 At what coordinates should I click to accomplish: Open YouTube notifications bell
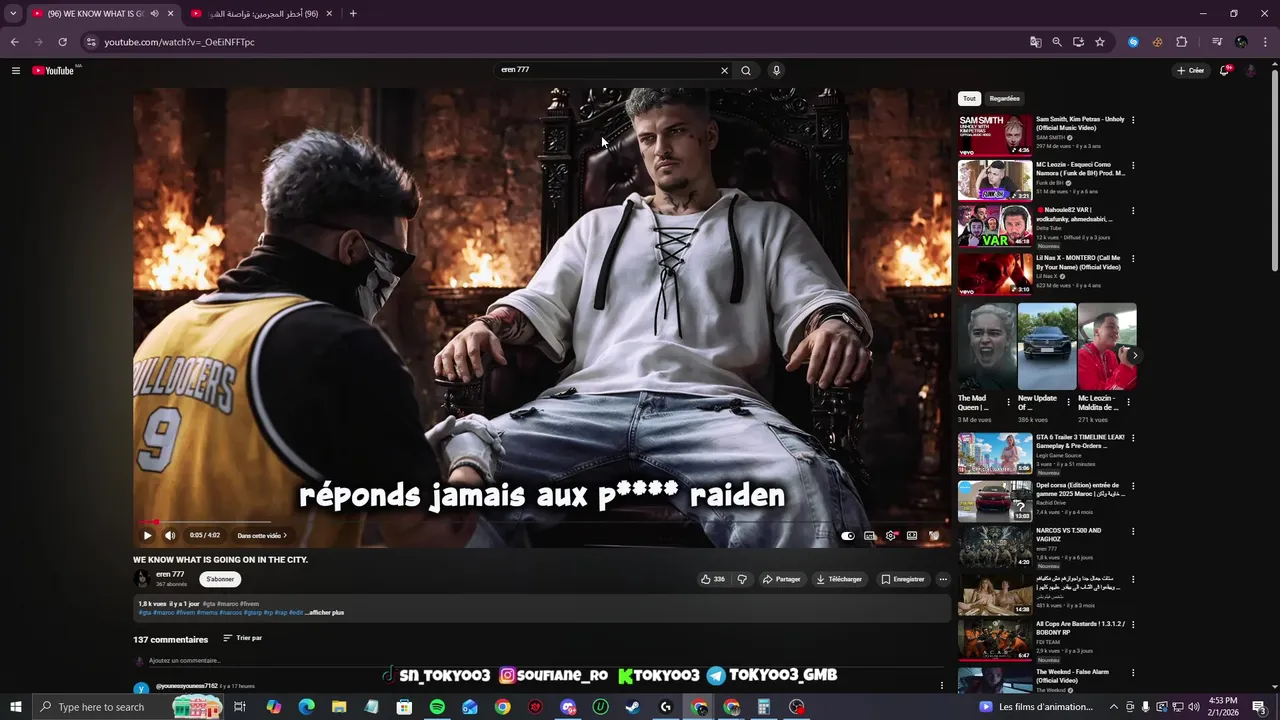pyautogui.click(x=1224, y=70)
